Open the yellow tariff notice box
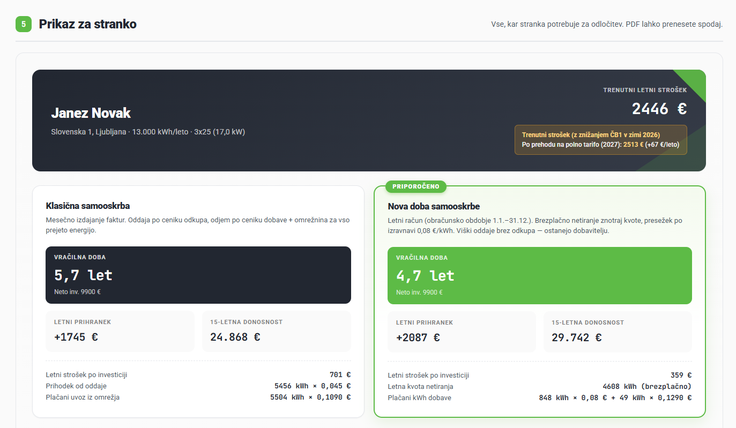 601,140
